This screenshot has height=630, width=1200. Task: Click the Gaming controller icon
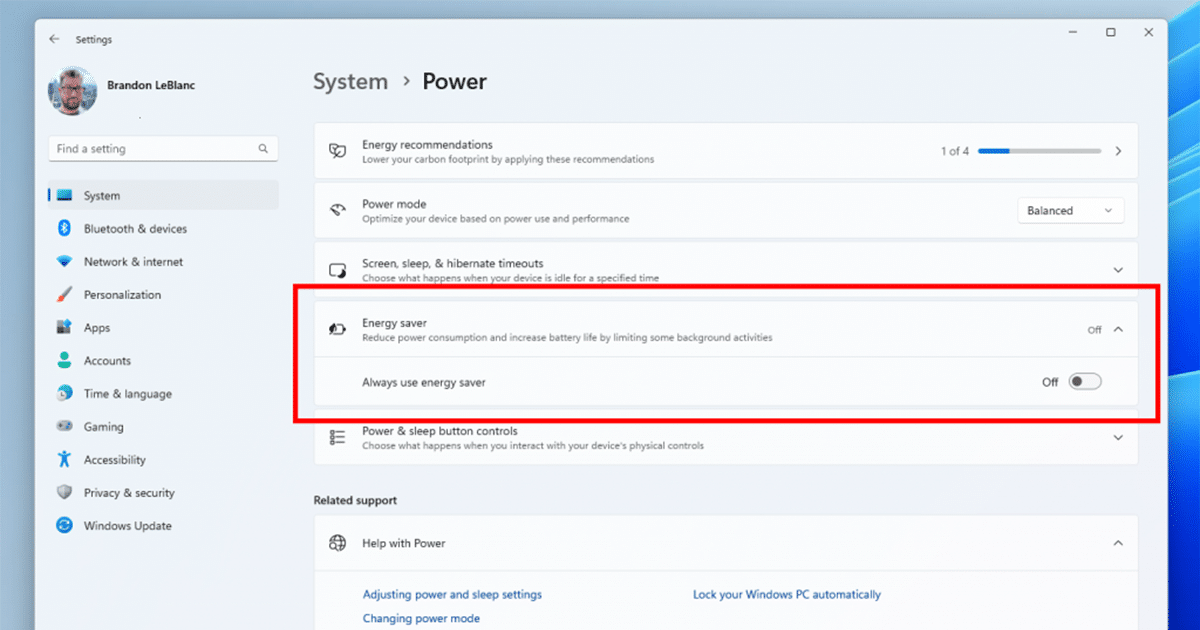point(64,427)
